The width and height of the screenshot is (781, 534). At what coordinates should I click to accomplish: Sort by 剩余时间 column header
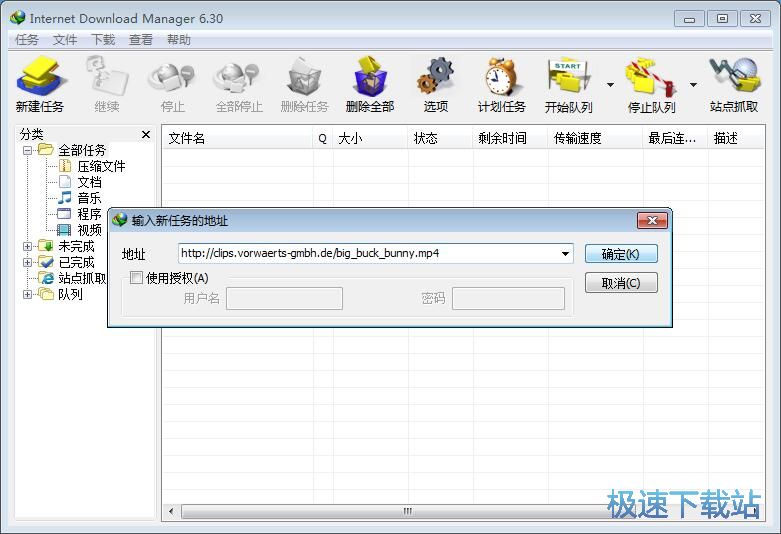click(x=511, y=138)
